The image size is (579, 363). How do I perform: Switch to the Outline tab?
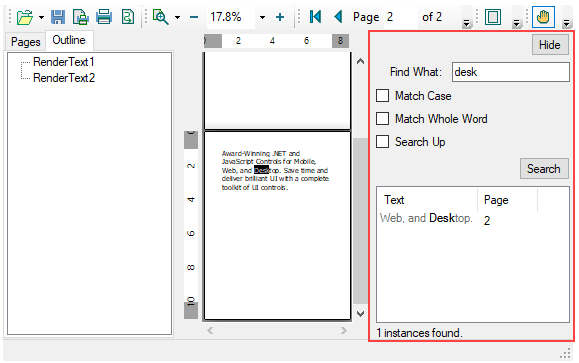pyautogui.click(x=69, y=40)
